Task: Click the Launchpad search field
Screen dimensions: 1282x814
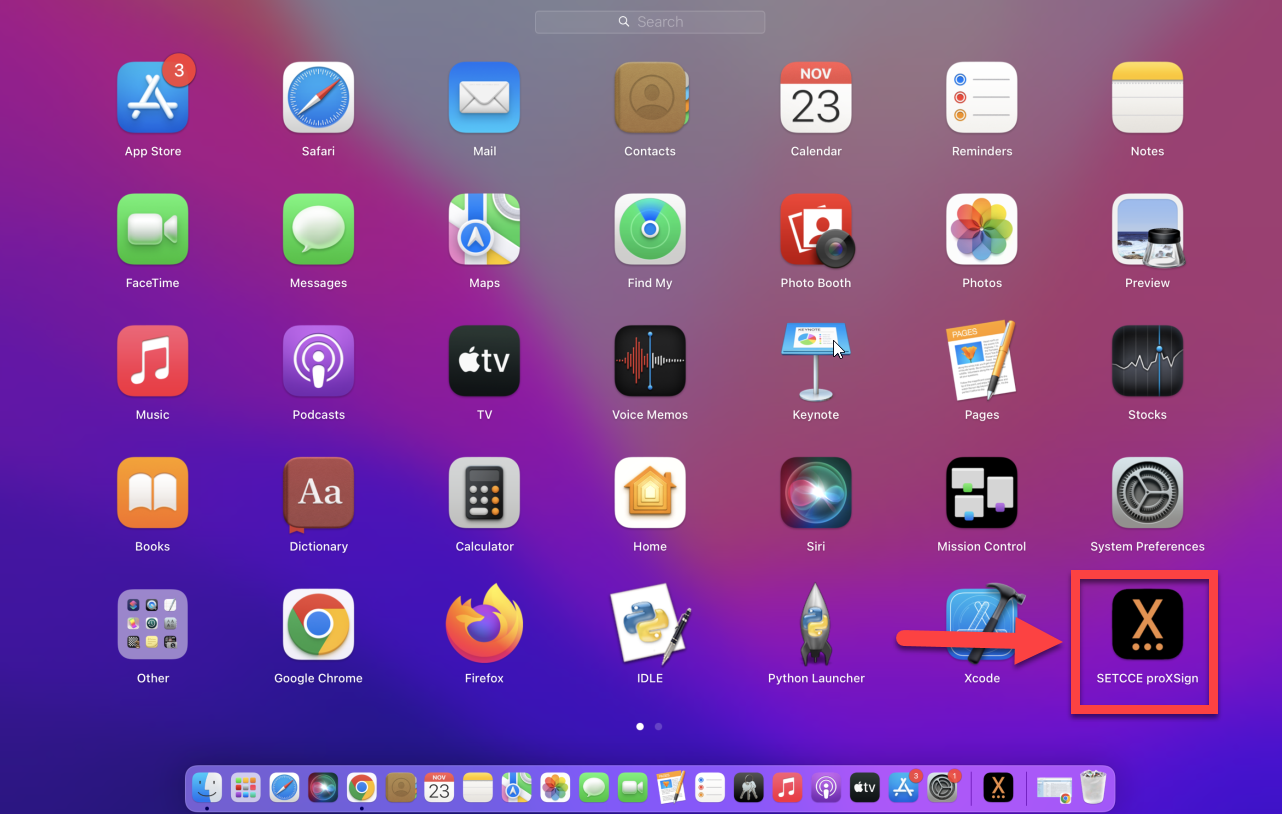Action: click(x=650, y=22)
